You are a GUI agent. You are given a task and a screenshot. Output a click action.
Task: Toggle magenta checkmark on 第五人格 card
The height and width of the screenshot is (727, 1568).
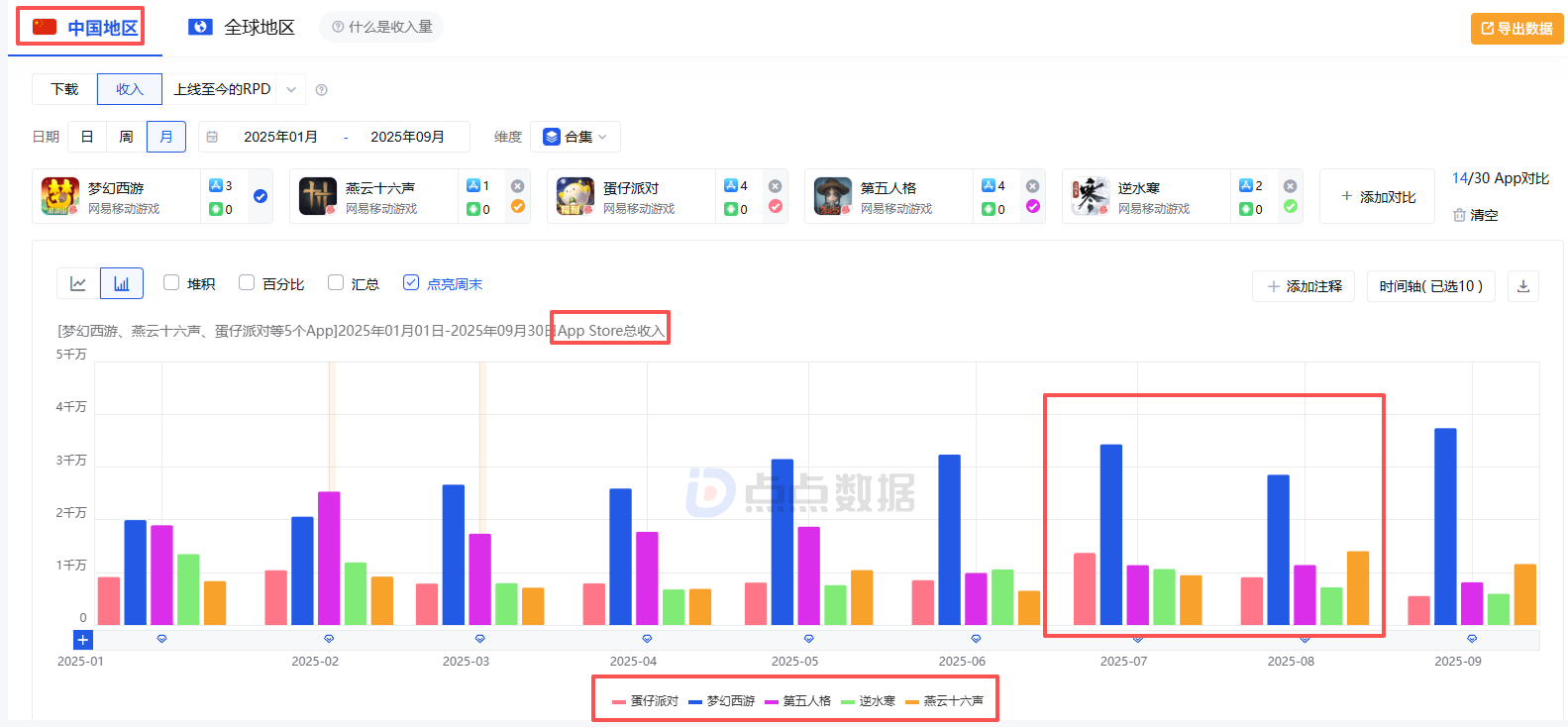point(1032,206)
